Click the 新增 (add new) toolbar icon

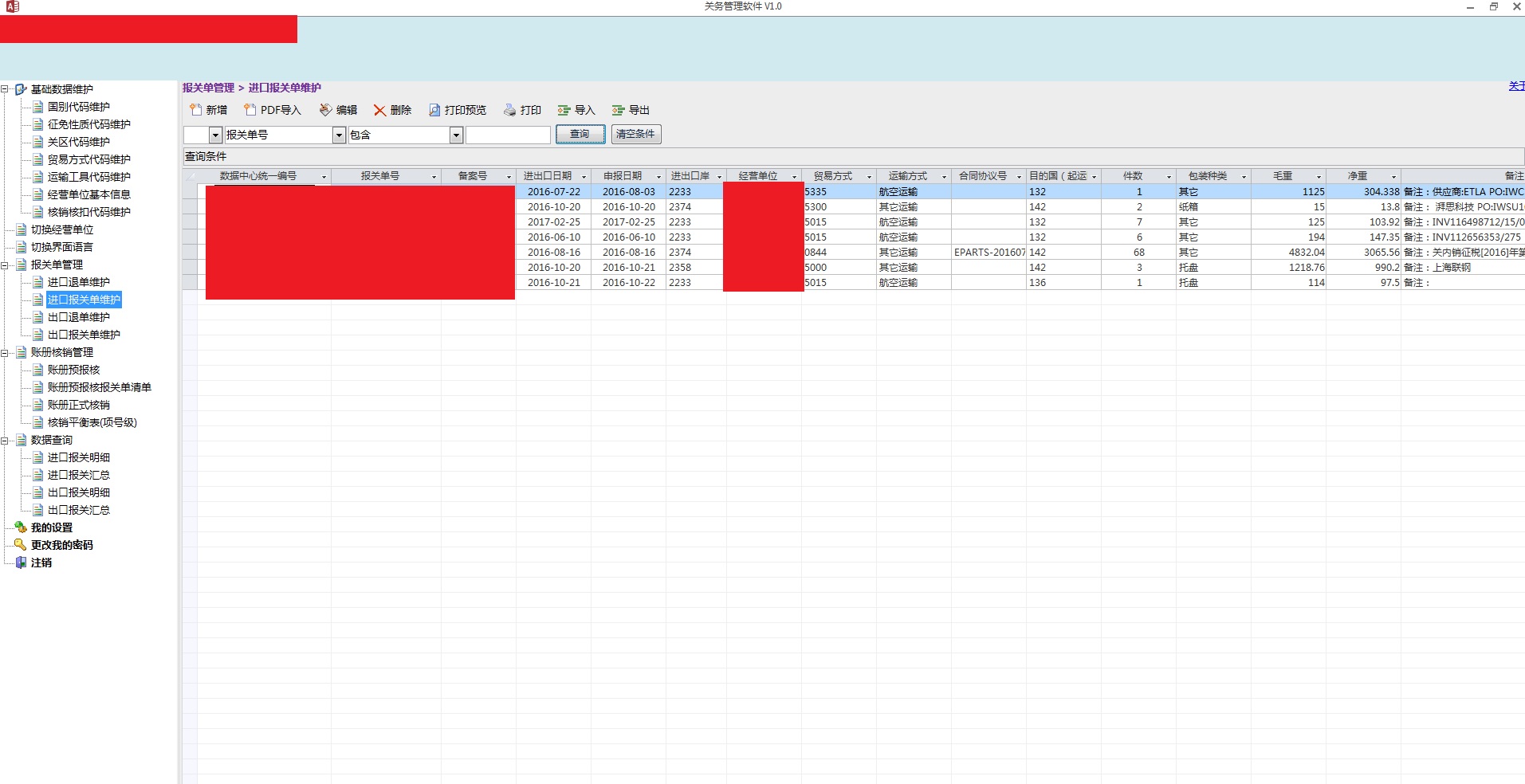[195, 110]
